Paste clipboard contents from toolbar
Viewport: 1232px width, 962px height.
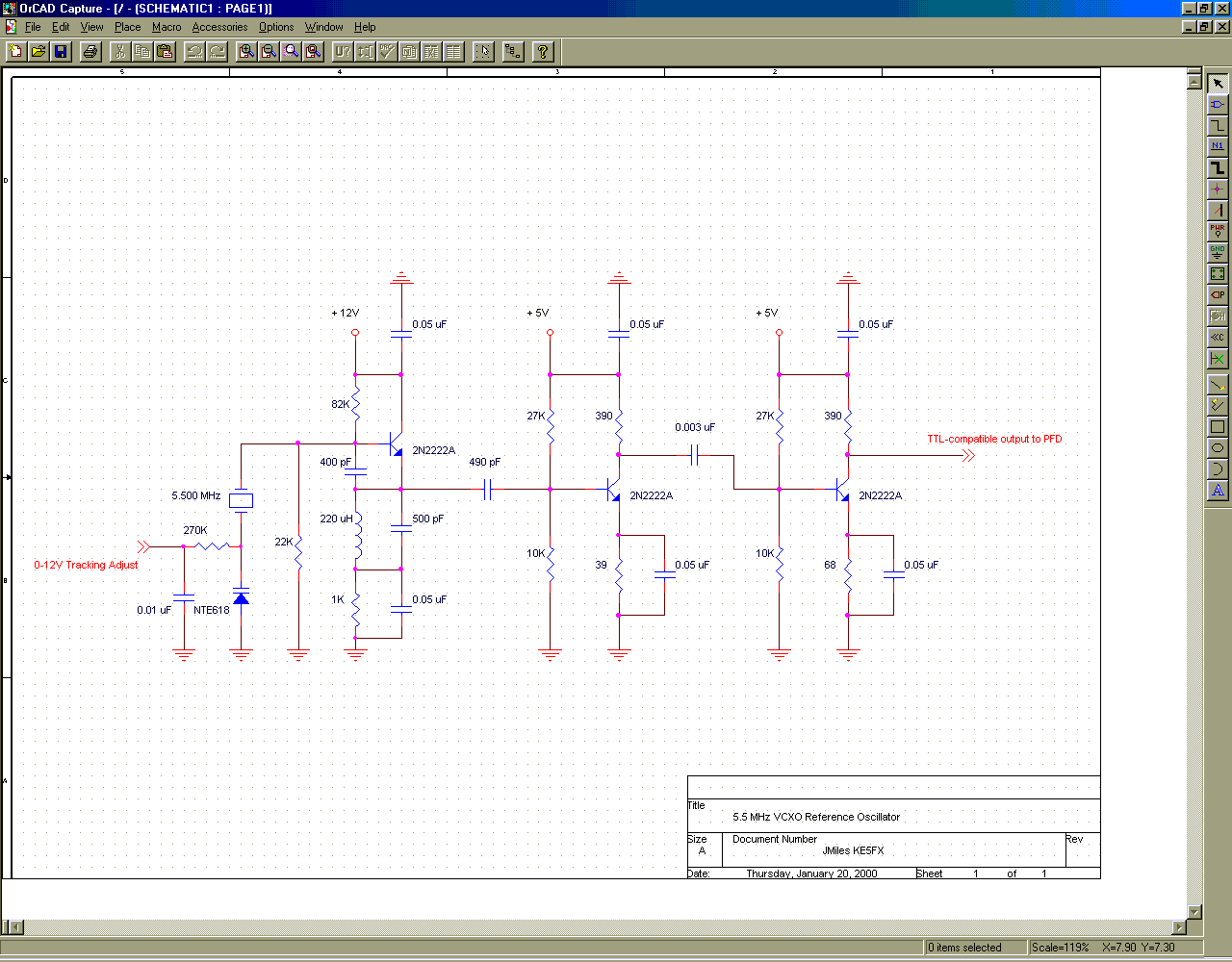pyautogui.click(x=165, y=51)
